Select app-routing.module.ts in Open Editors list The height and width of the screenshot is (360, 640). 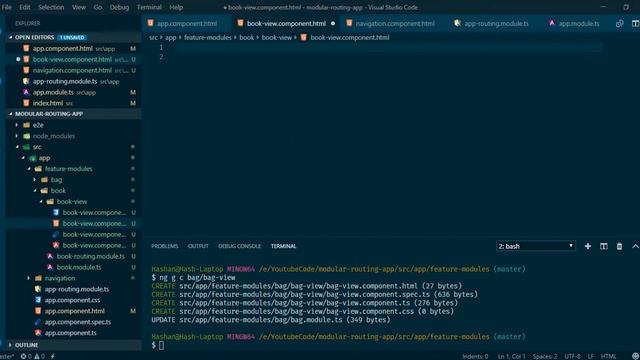[73, 82]
